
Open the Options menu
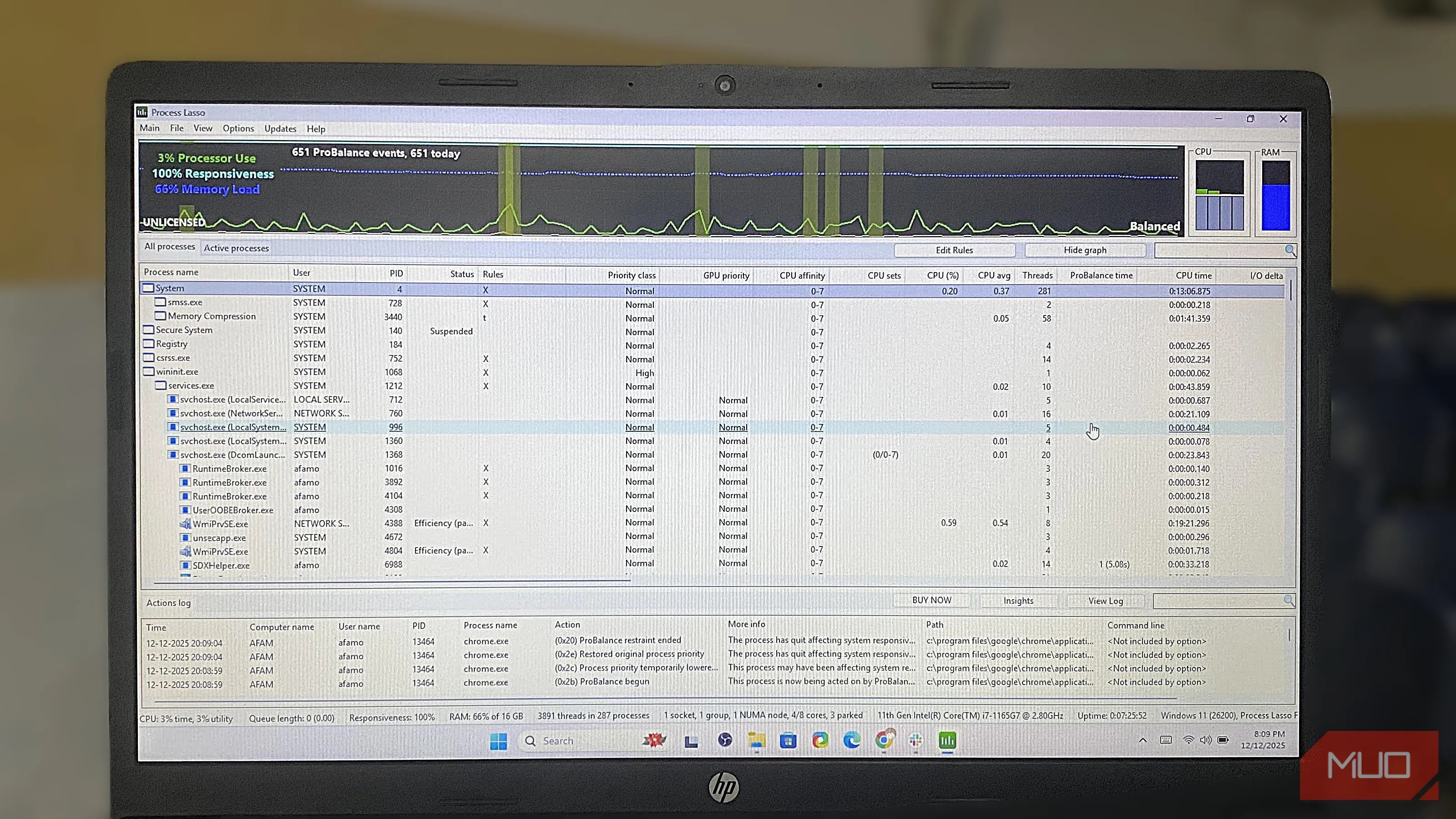[238, 128]
